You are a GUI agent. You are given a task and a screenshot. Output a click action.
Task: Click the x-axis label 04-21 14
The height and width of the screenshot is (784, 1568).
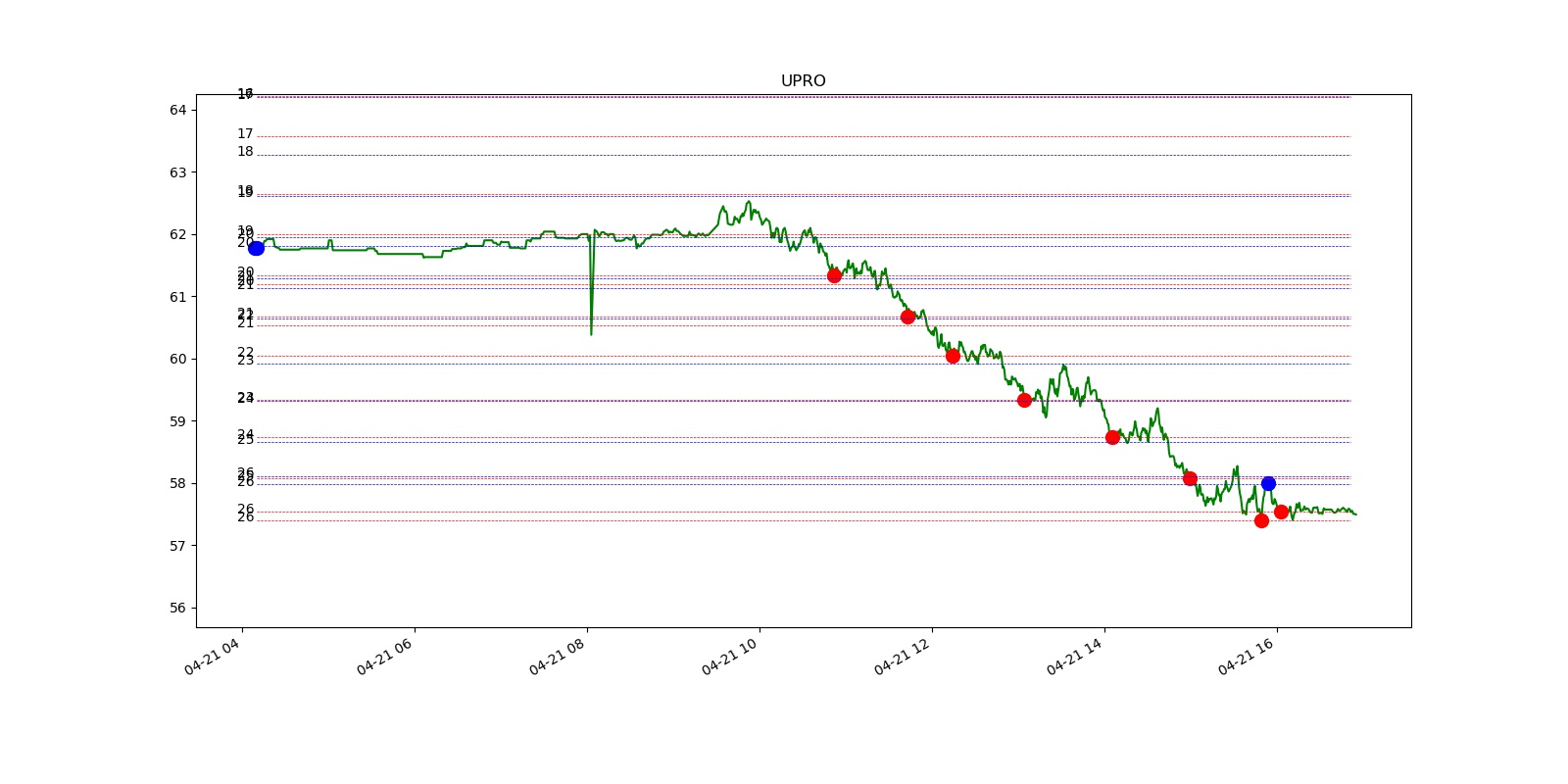click(x=1075, y=656)
